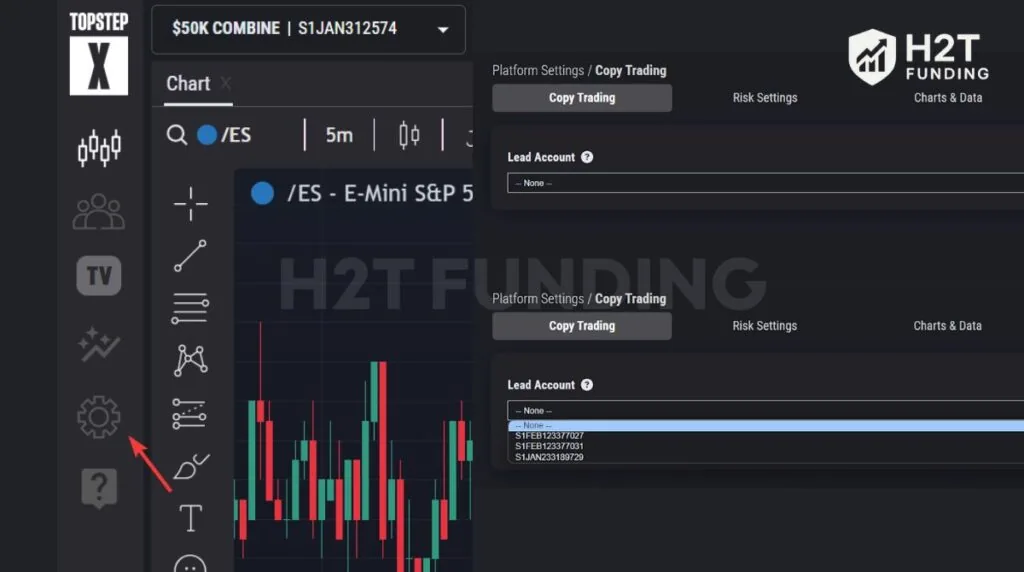Select lower Copy Trading tab
This screenshot has height=572, width=1024.
tap(582, 326)
